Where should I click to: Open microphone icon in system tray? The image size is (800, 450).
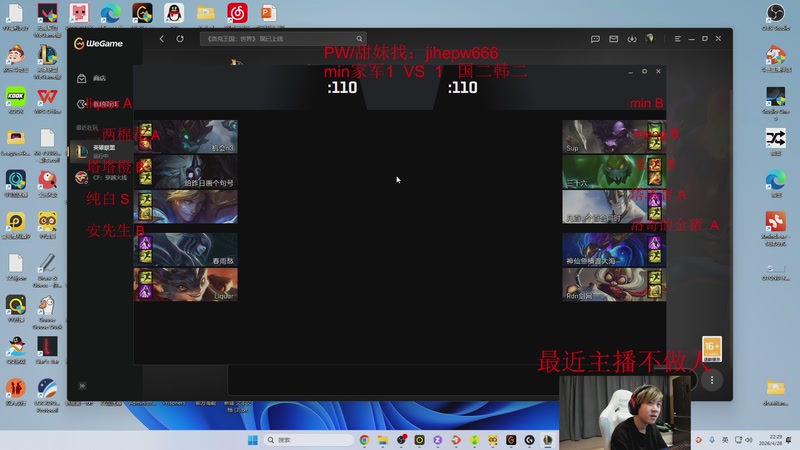(x=712, y=440)
